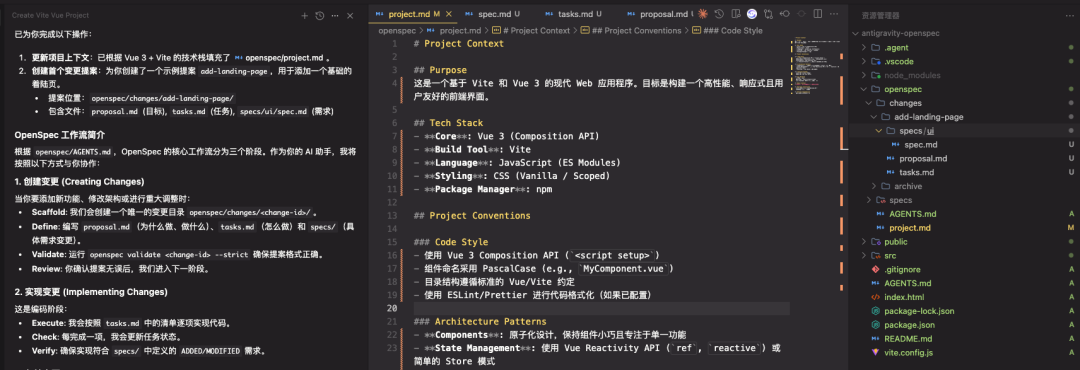This screenshot has height=370, width=1080.
Task: Click the round blue assistant icon
Action: click(x=752, y=14)
